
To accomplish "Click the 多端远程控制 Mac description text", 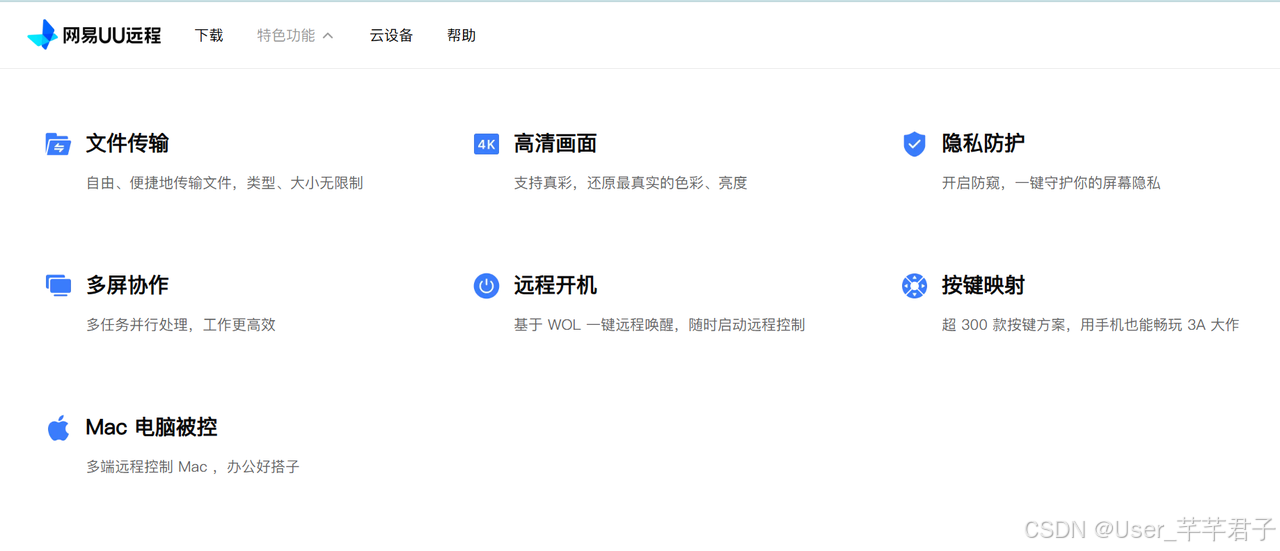I will (192, 467).
